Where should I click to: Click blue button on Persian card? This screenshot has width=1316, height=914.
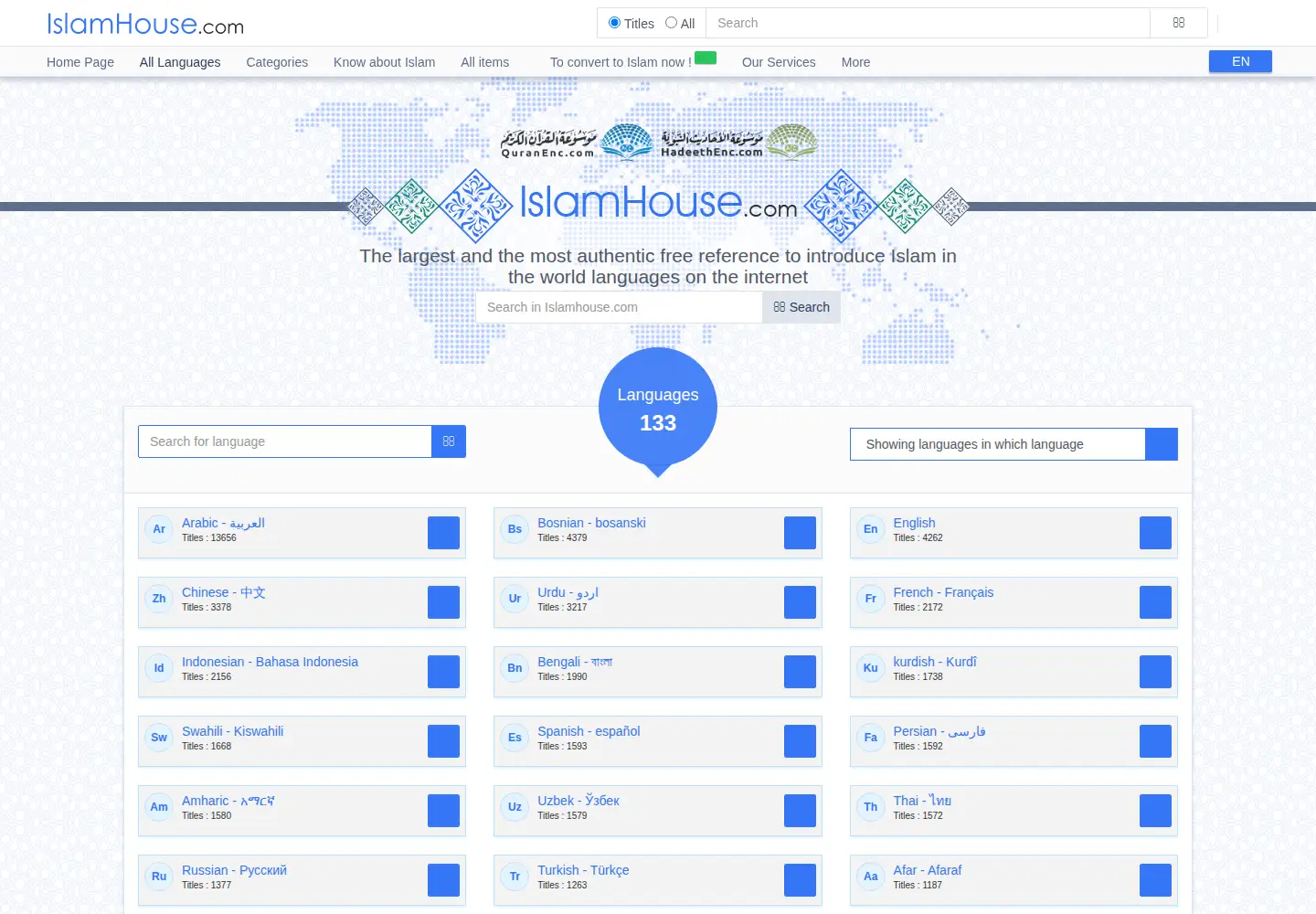(1155, 741)
